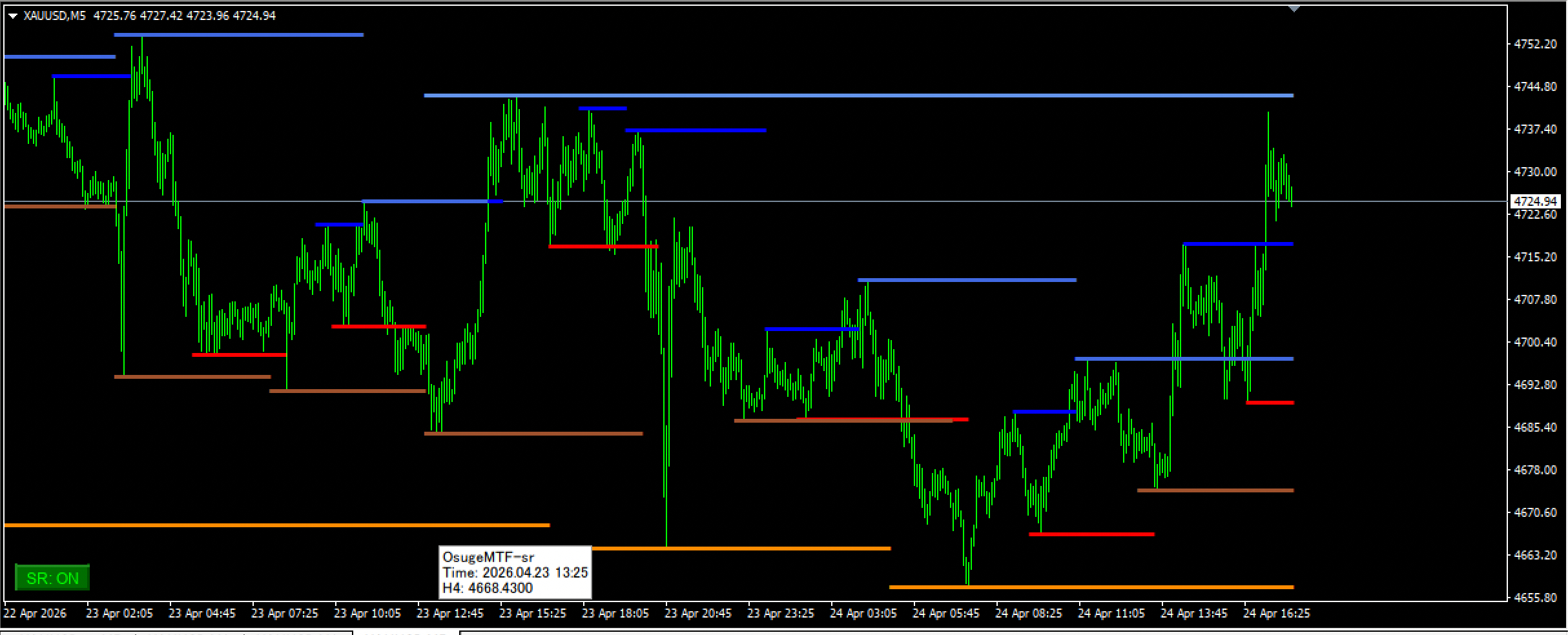This screenshot has height=635, width=1568.
Task: Click the 23 Apr 07:25 time label
Action: (x=285, y=613)
